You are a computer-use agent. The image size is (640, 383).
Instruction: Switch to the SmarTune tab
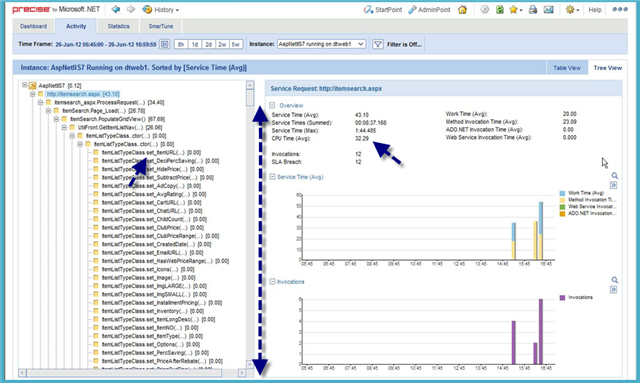[x=161, y=26]
